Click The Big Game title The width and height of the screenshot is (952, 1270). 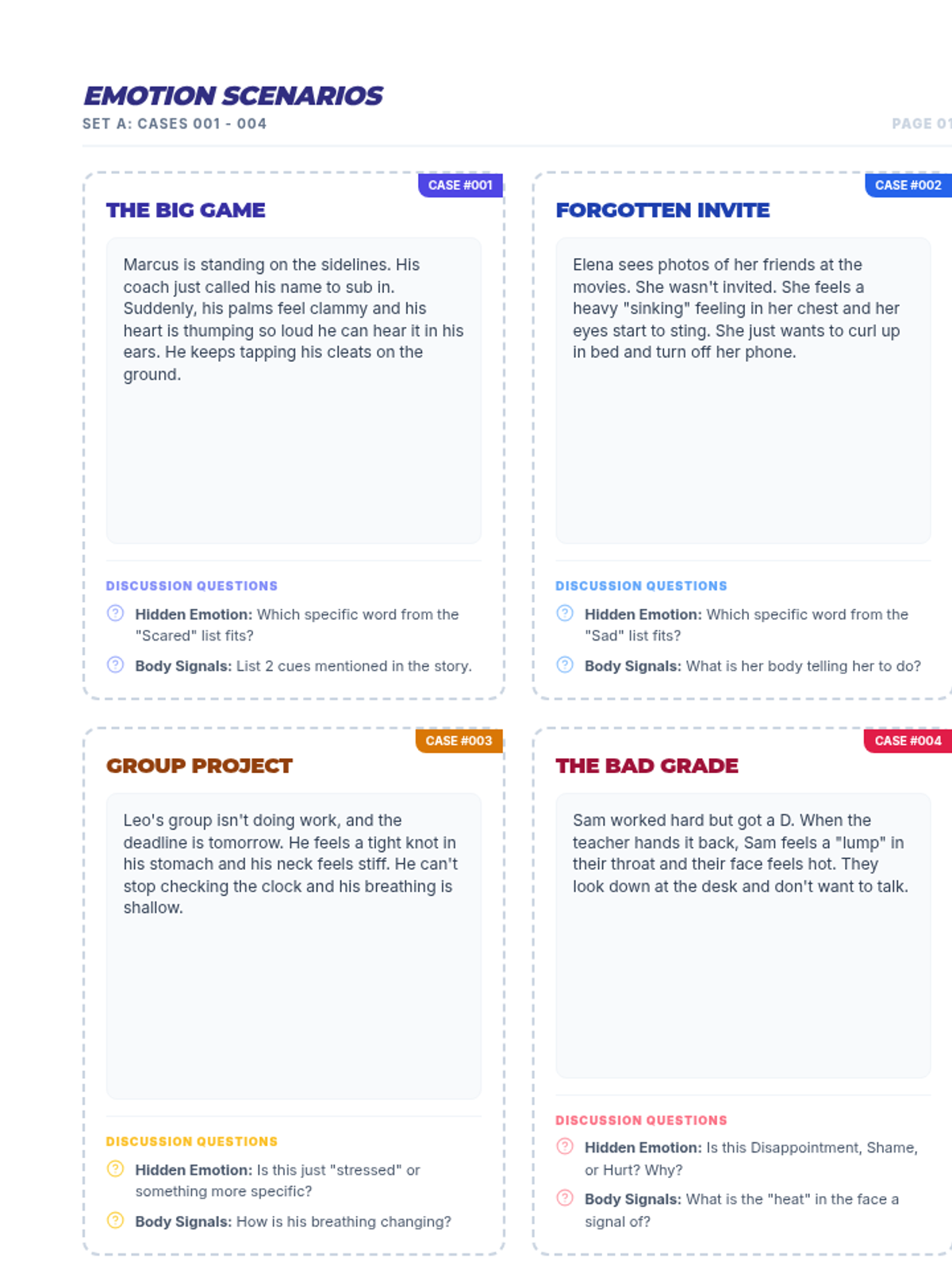click(186, 210)
